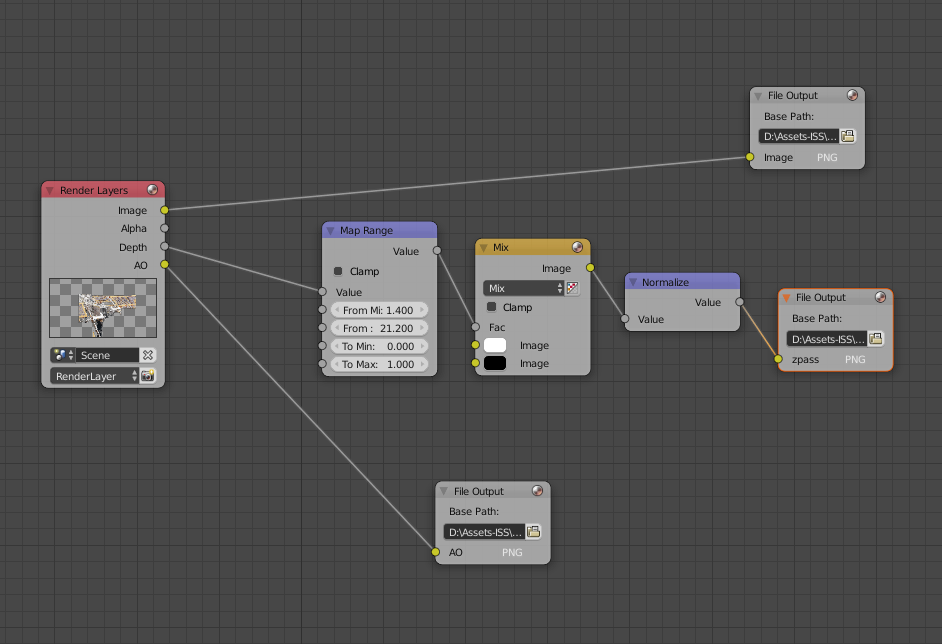Click AO output socket on Render Layers
The height and width of the screenshot is (644, 942).
point(165,264)
